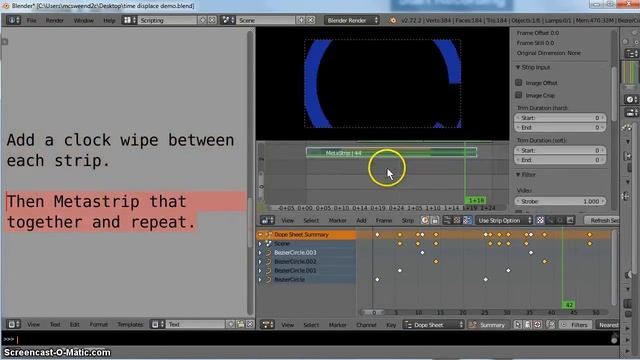Viewport: 640px width, 360px height.
Task: Open the Strip menu in sequencer
Action: click(x=407, y=220)
